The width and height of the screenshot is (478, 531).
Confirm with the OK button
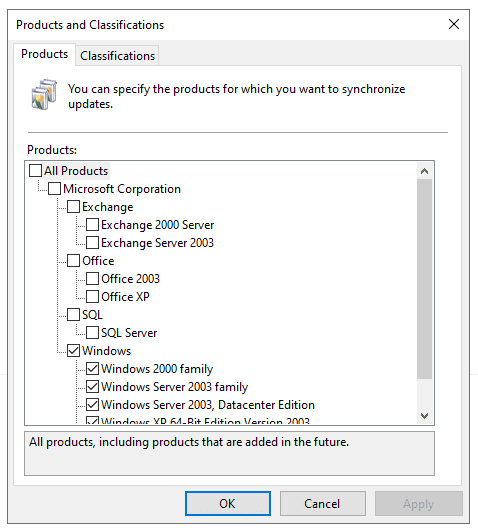click(x=228, y=504)
